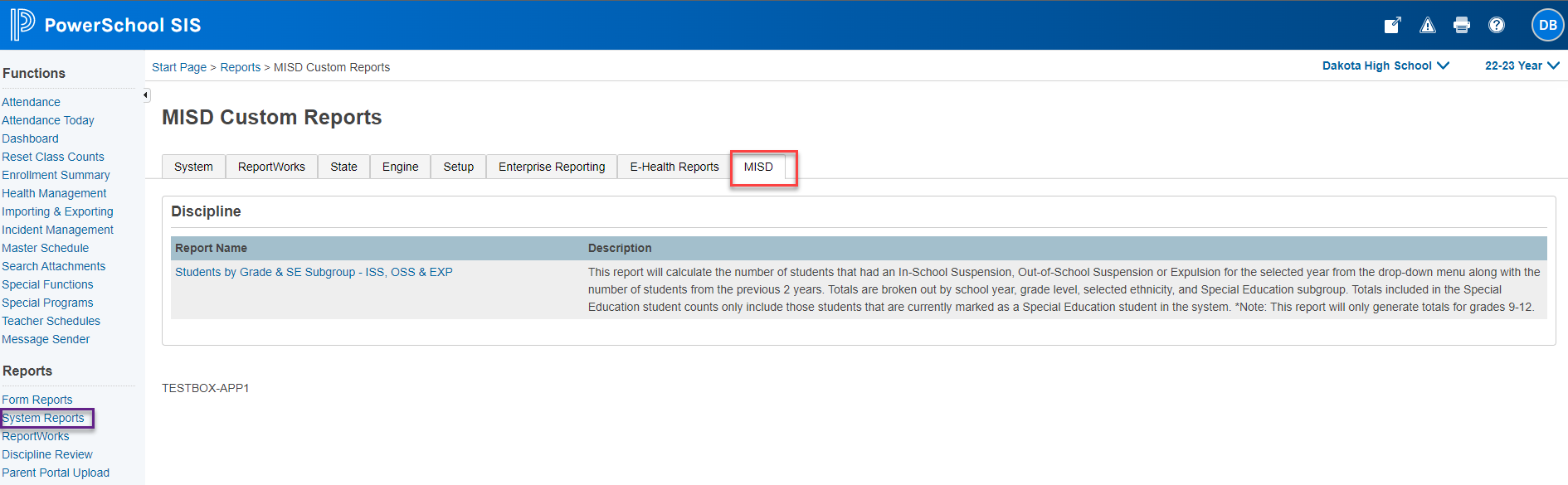Go to Reports breadcrumb link
This screenshot has height=485, width=1568.
click(x=241, y=67)
